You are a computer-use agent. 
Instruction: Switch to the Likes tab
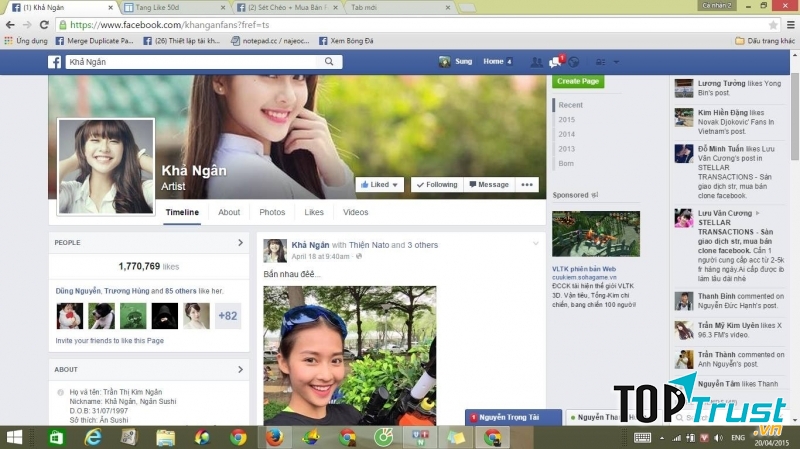pyautogui.click(x=314, y=212)
